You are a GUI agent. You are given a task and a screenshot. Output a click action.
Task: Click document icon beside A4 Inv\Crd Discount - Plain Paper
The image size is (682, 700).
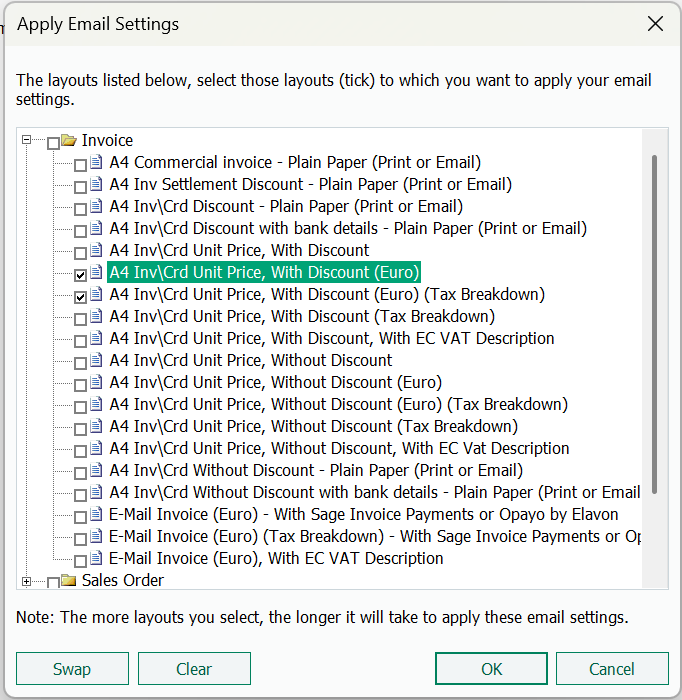coord(96,205)
